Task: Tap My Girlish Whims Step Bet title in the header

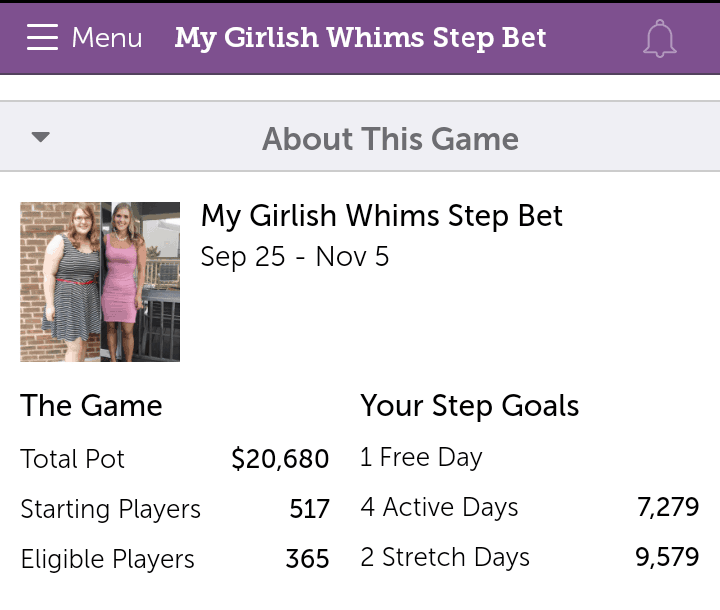Action: (360, 38)
